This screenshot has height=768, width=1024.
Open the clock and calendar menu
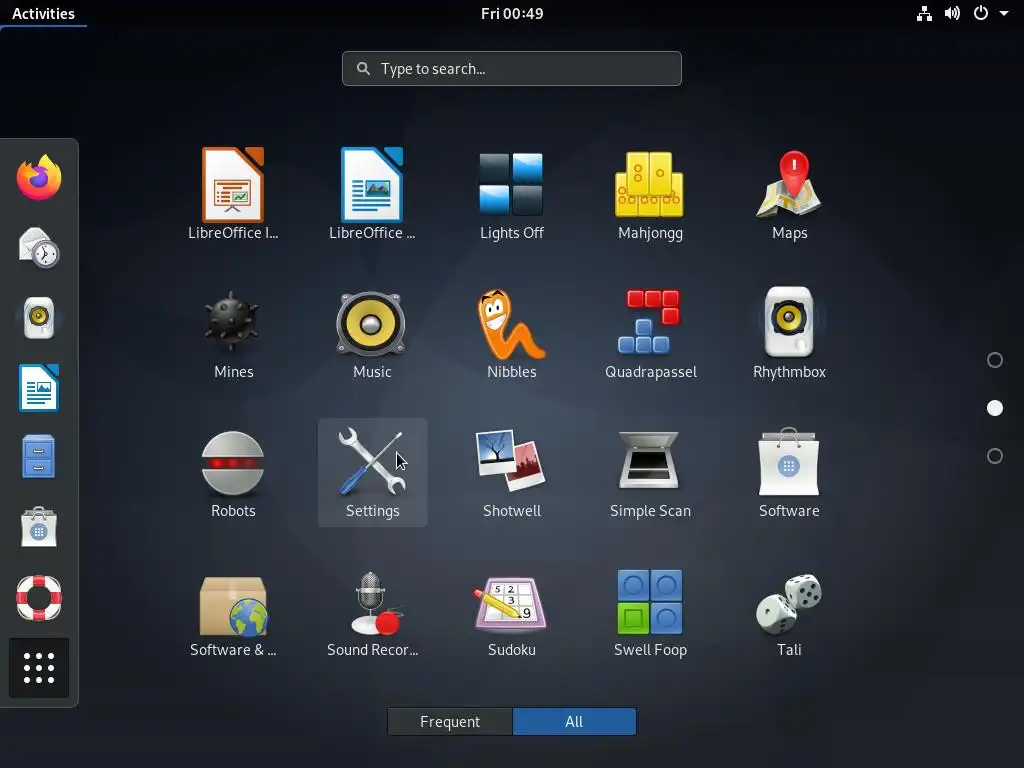[512, 14]
